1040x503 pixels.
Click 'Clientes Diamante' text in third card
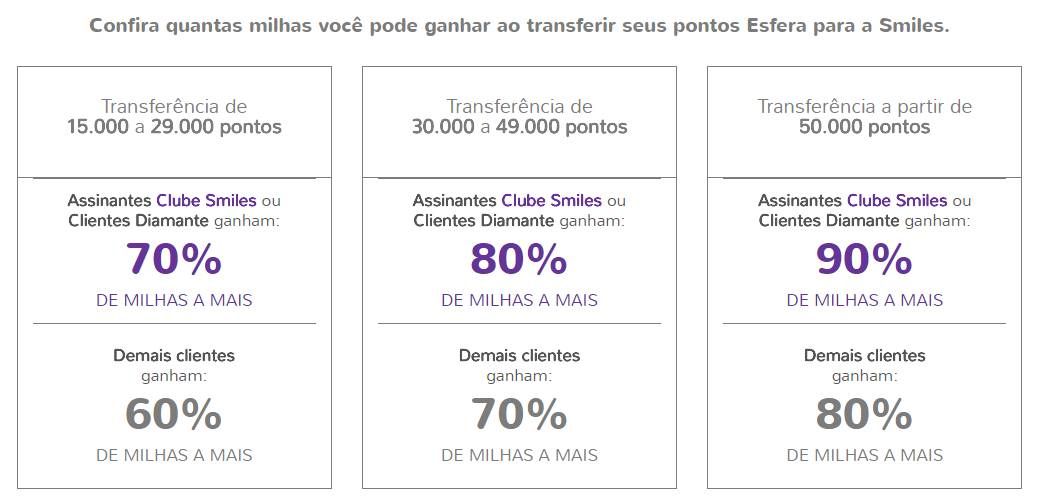click(828, 221)
